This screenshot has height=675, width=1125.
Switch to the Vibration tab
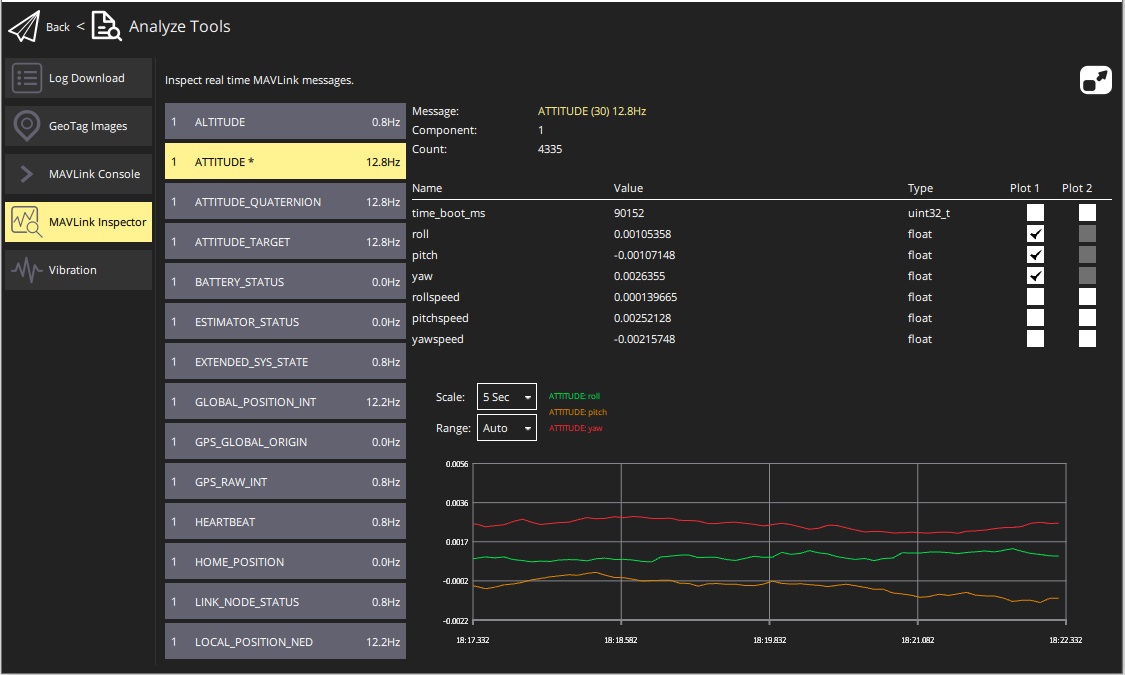click(x=78, y=269)
